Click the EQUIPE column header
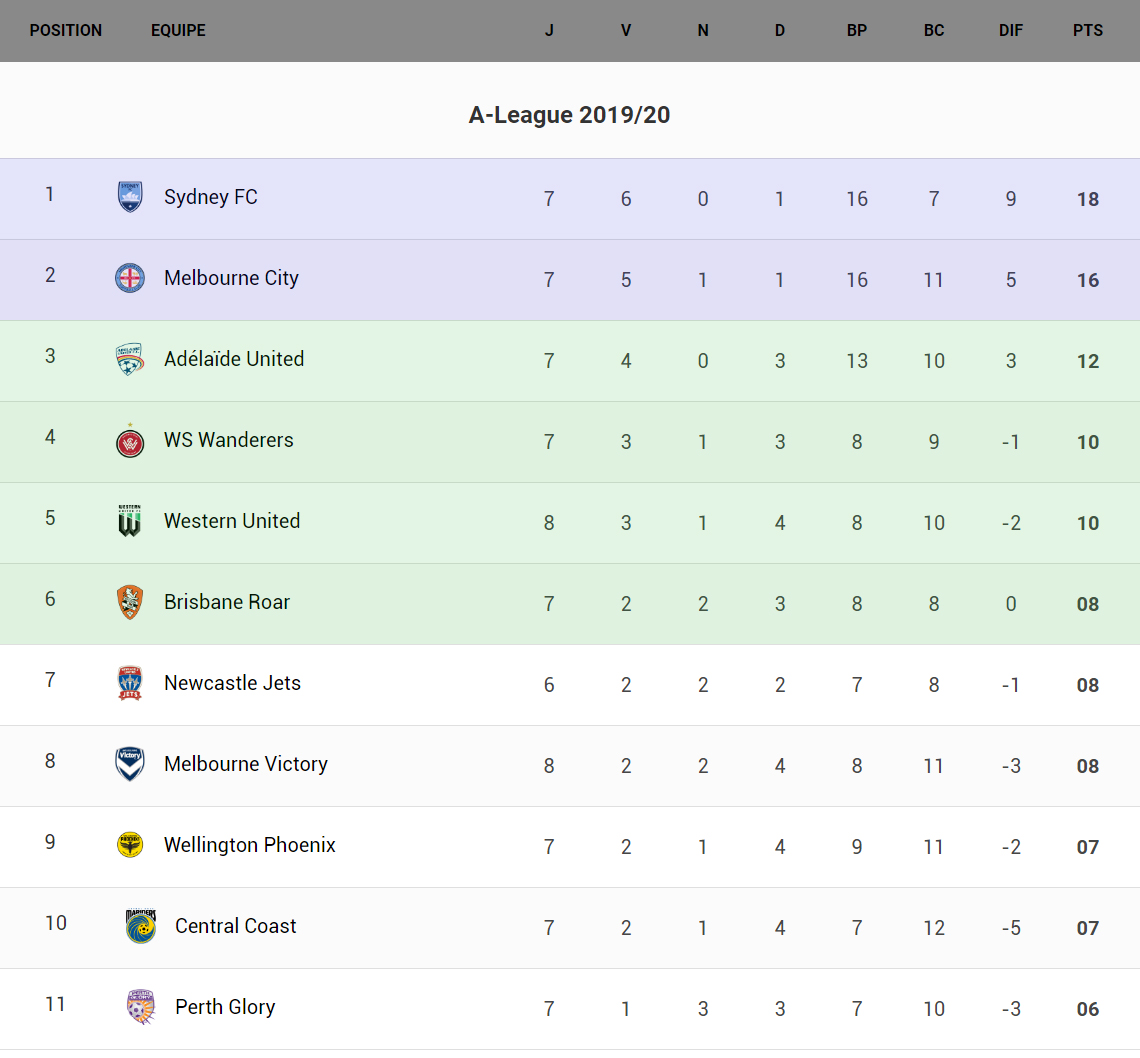Viewport: 1140px width, 1058px height. click(178, 30)
